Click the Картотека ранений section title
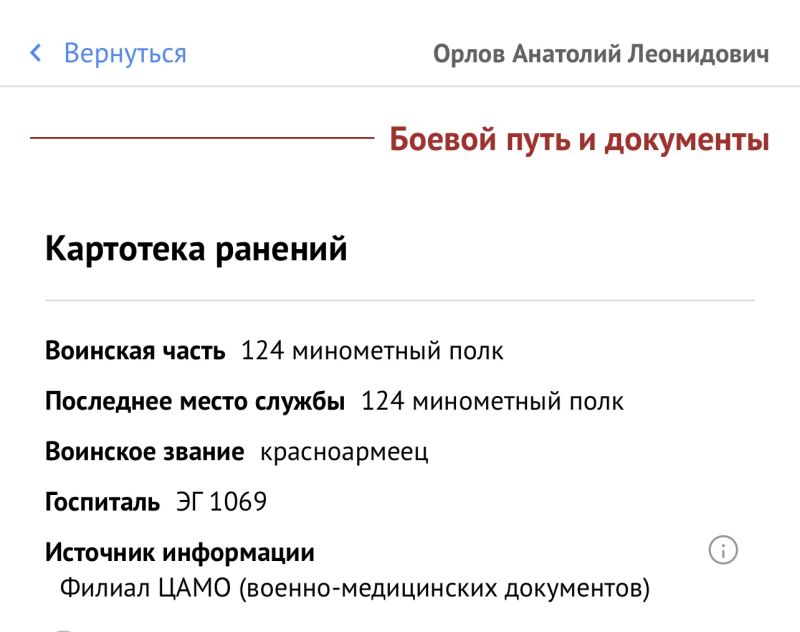The width and height of the screenshot is (800, 632). (x=196, y=249)
